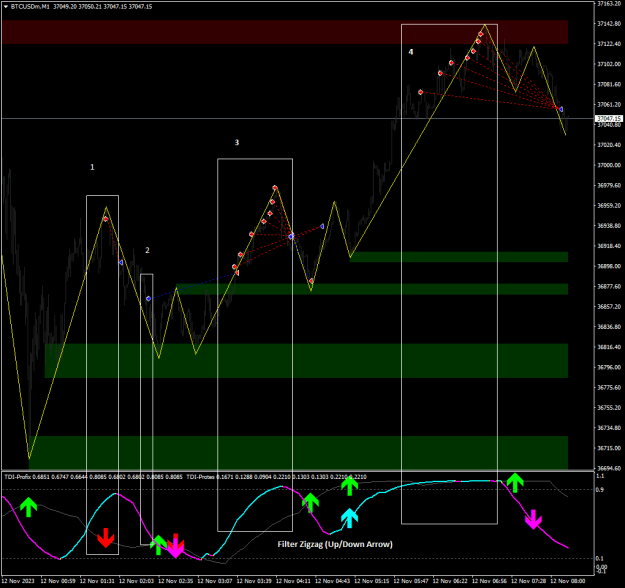625x588 pixels.
Task: Click price axis label 36796.00
Action: [609, 367]
